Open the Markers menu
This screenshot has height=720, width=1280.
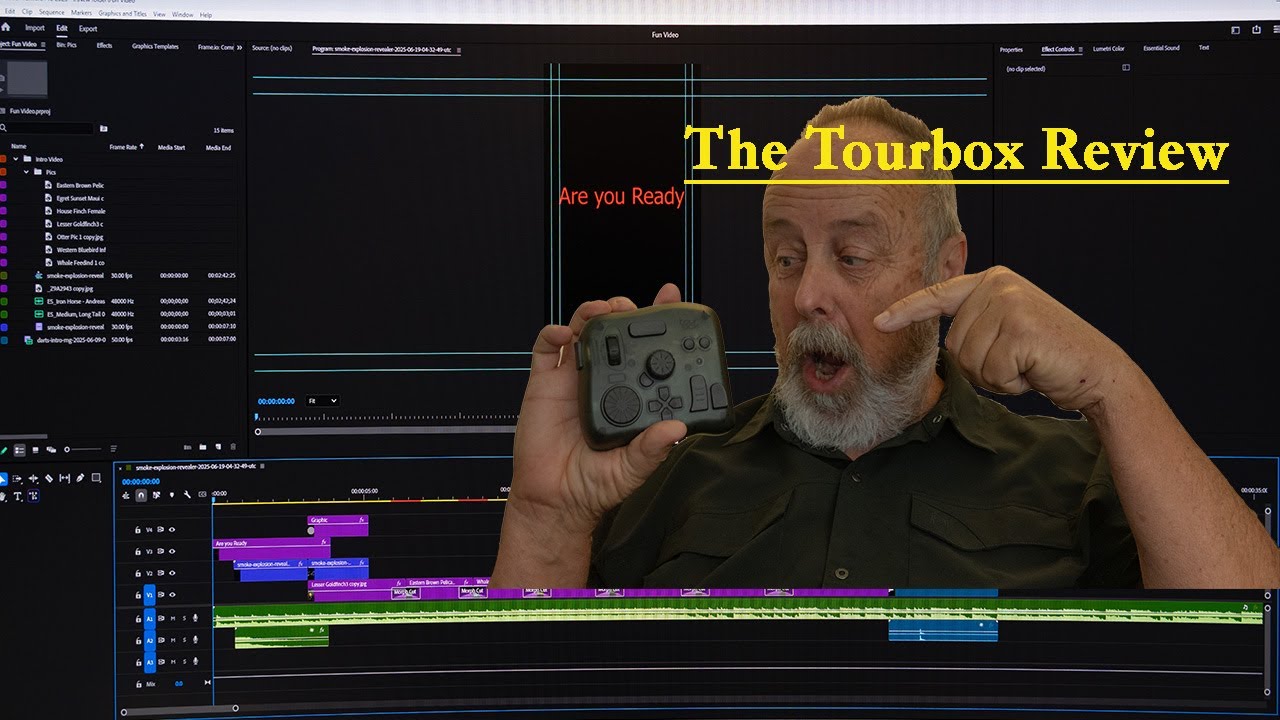82,13
